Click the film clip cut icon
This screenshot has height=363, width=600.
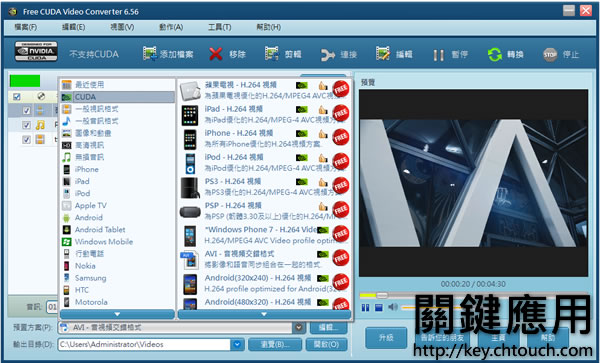pyautogui.click(x=272, y=54)
